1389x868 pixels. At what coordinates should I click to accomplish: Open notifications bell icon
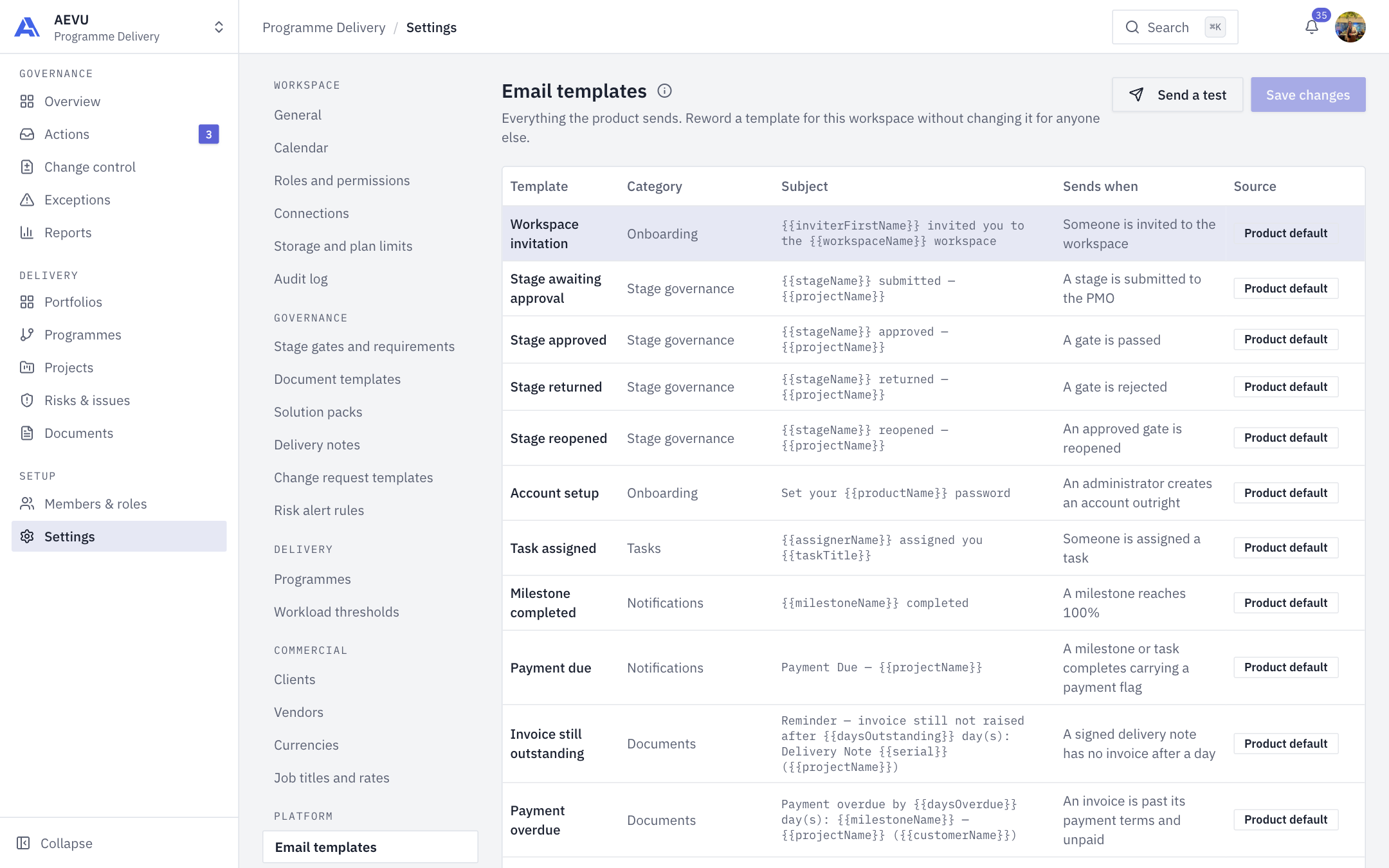tap(1312, 27)
